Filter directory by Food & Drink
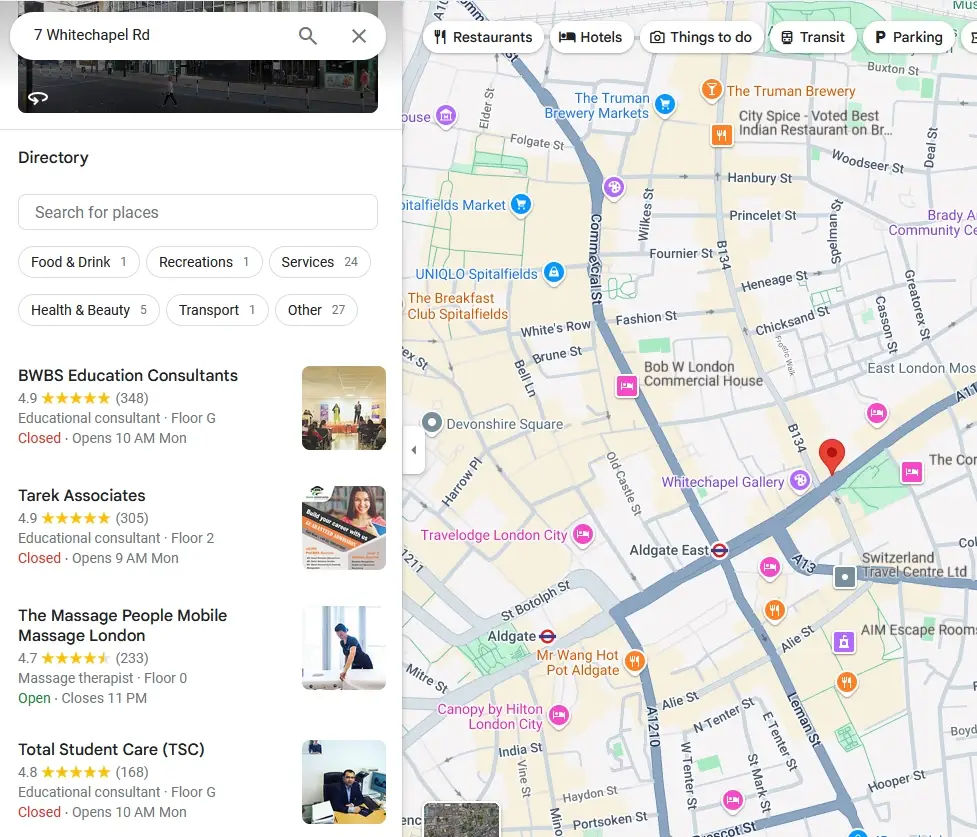 (x=79, y=262)
